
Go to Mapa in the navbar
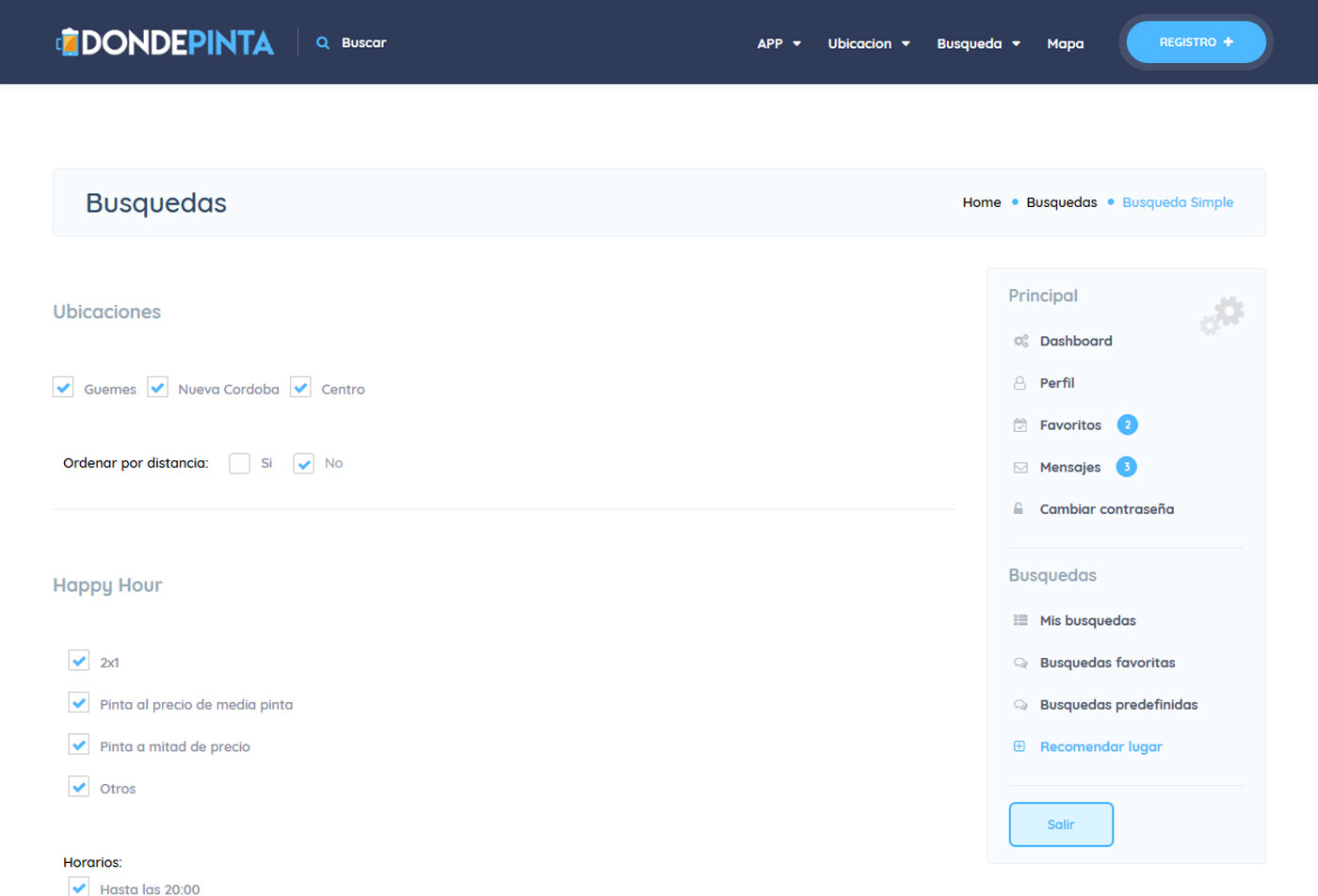click(x=1065, y=43)
